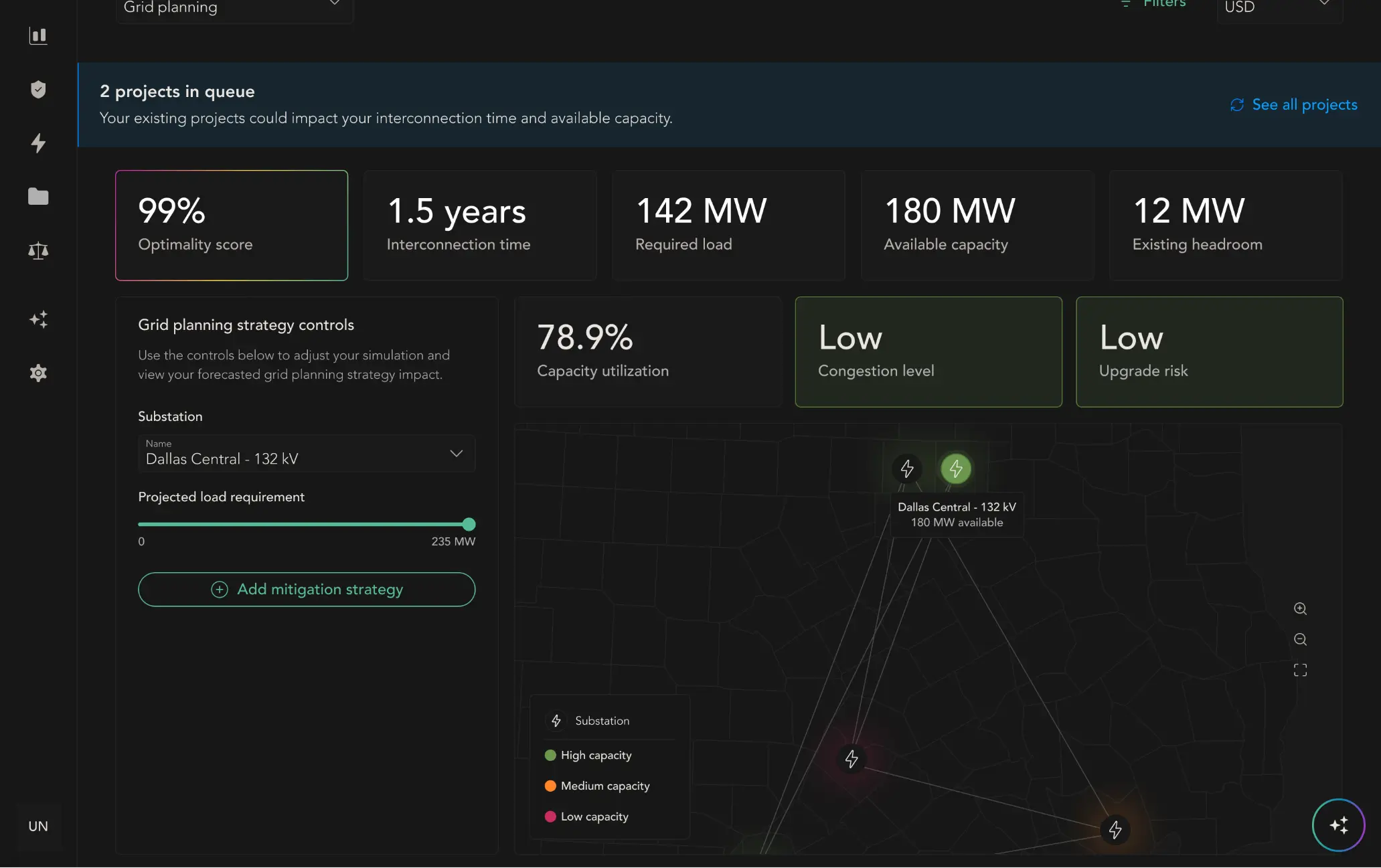Open the shield check sidebar icon
The height and width of the screenshot is (868, 1381).
[38, 89]
